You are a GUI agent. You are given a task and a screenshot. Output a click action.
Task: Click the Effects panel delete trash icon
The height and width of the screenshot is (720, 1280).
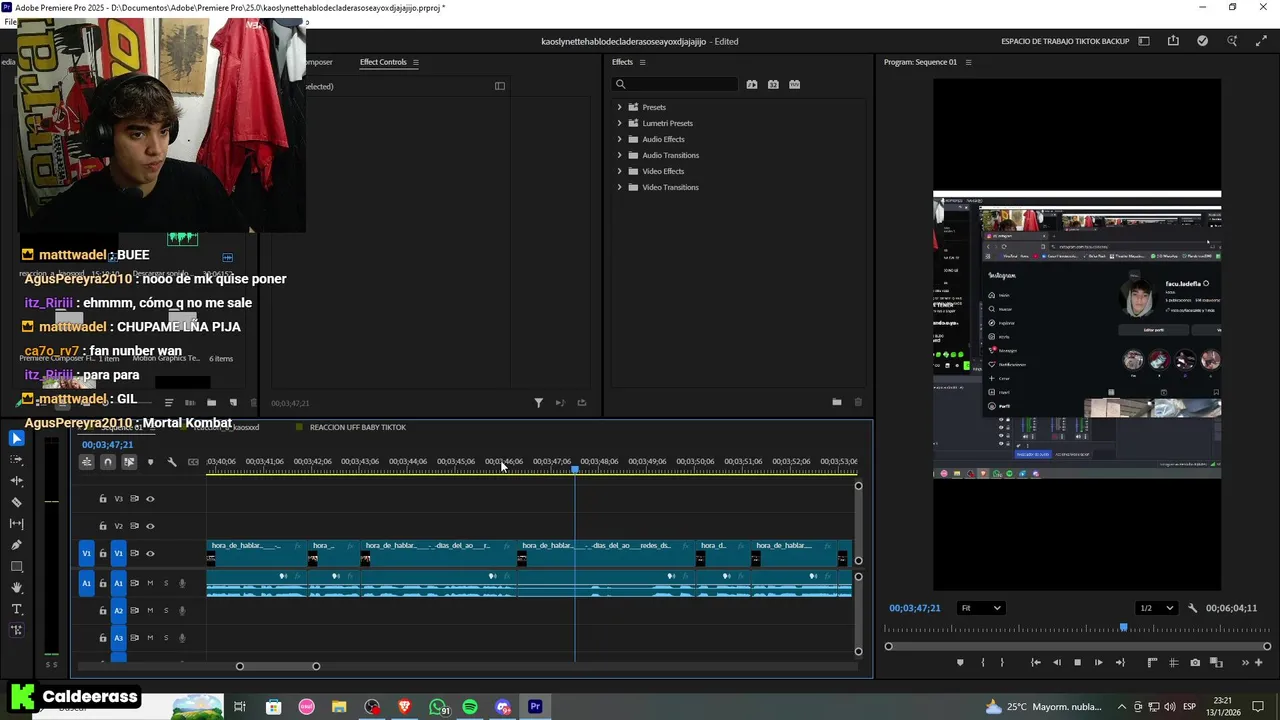click(x=858, y=402)
